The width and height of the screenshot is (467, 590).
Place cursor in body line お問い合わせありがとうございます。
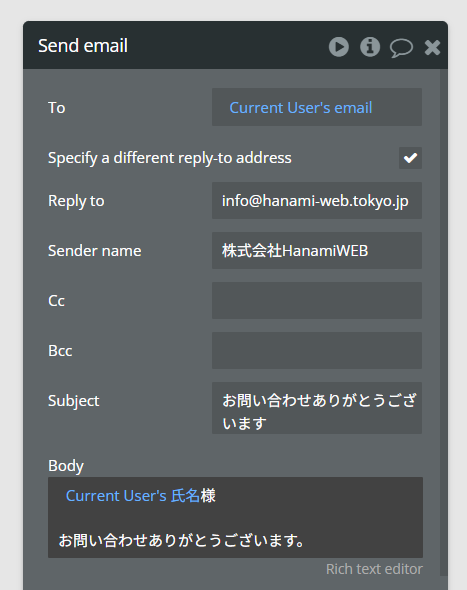(182, 541)
